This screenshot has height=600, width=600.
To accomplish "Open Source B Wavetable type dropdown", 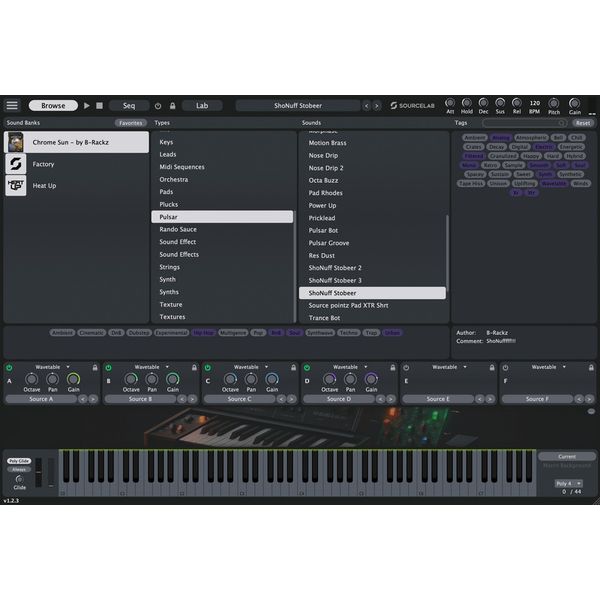I will pos(152,367).
